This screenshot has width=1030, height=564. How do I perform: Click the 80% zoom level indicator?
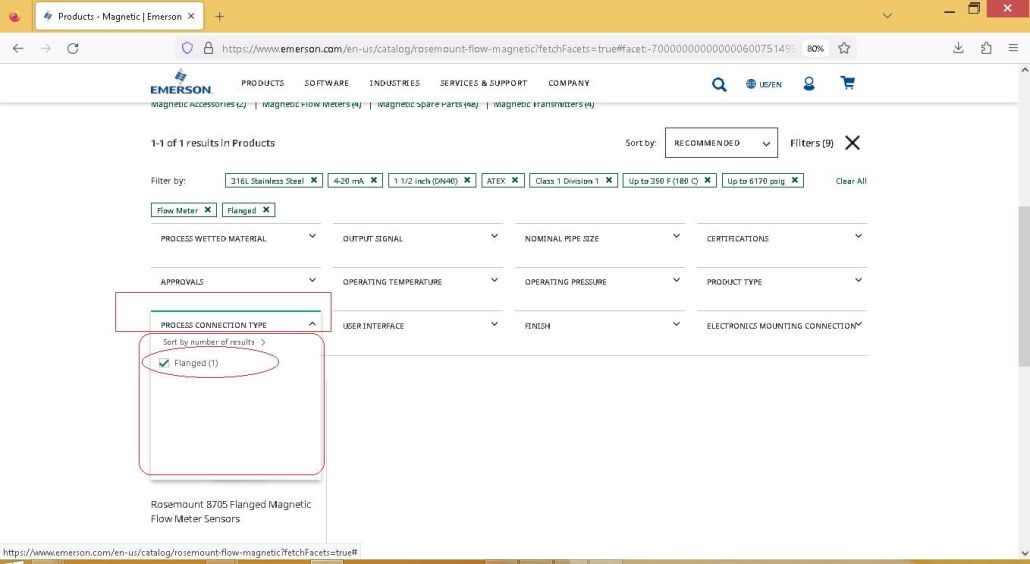[815, 48]
